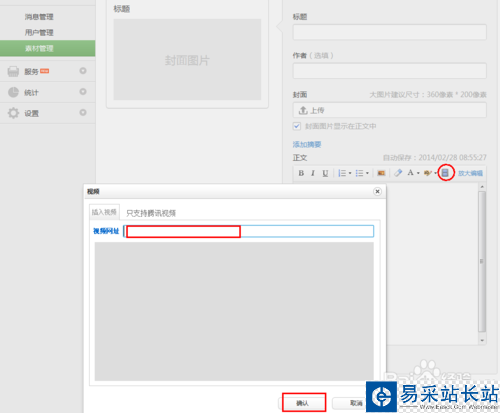Click the insert video film icon
The height and width of the screenshot is (413, 500).
click(445, 173)
